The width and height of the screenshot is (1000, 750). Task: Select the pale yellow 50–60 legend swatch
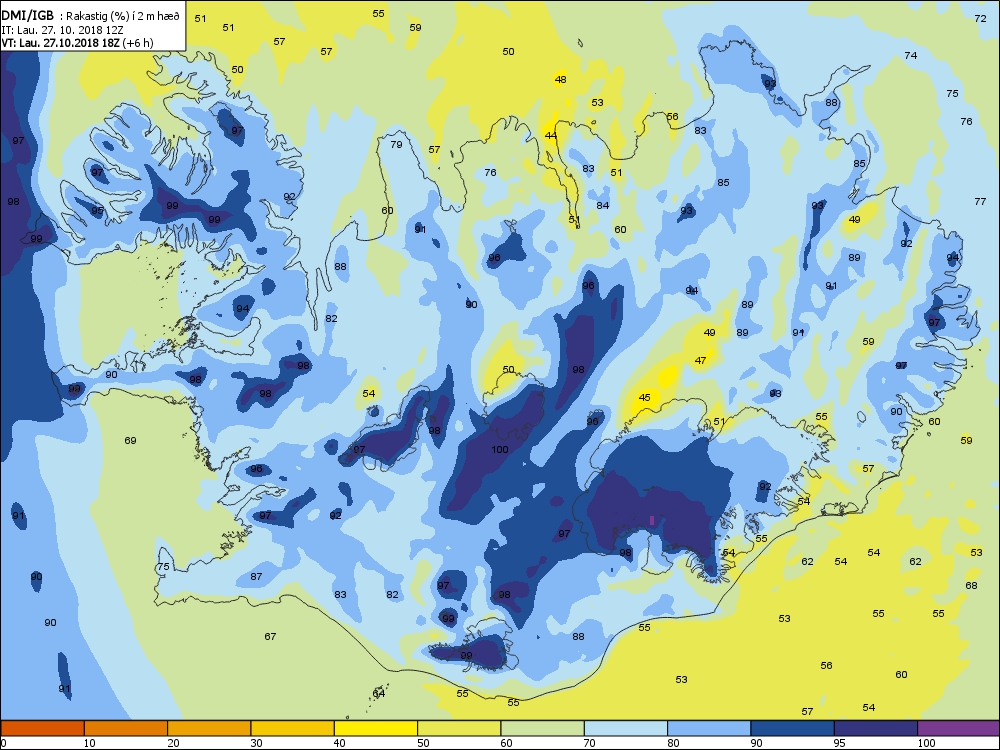click(459, 728)
